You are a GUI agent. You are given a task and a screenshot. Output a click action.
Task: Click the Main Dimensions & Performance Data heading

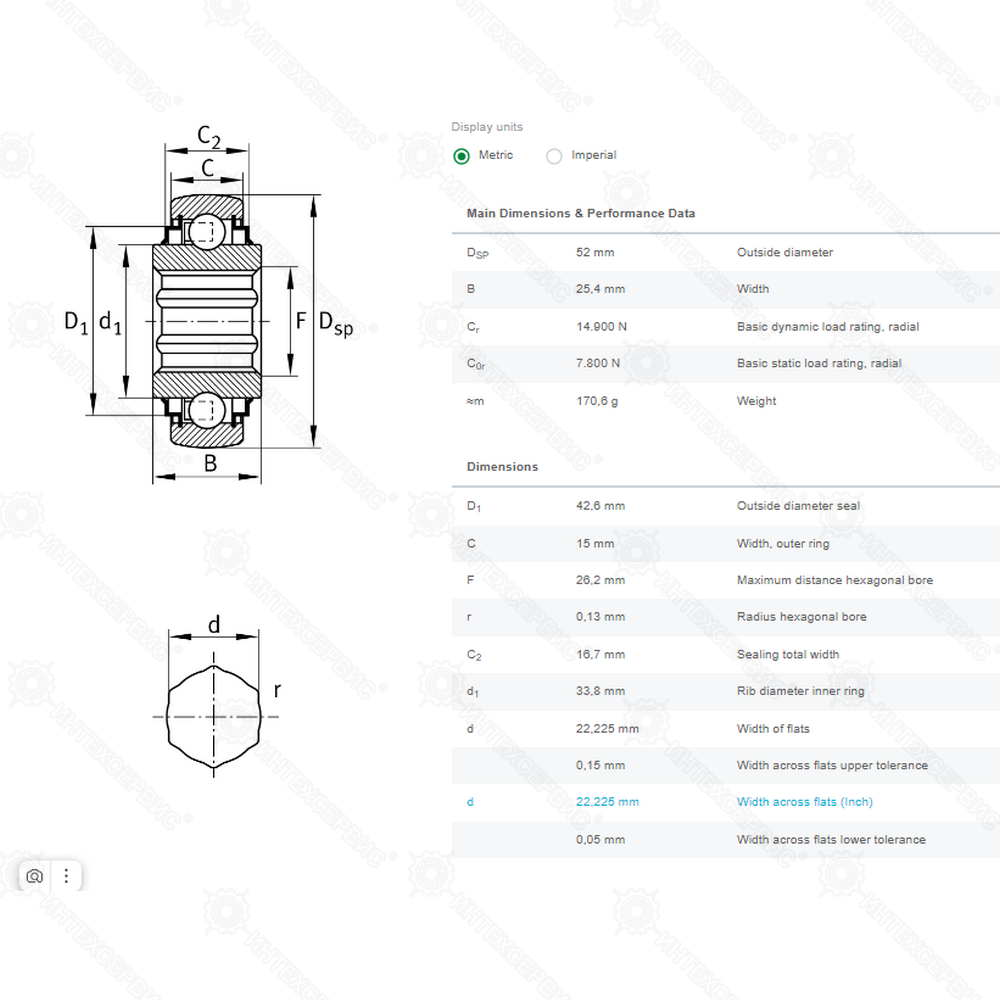[x=580, y=213]
